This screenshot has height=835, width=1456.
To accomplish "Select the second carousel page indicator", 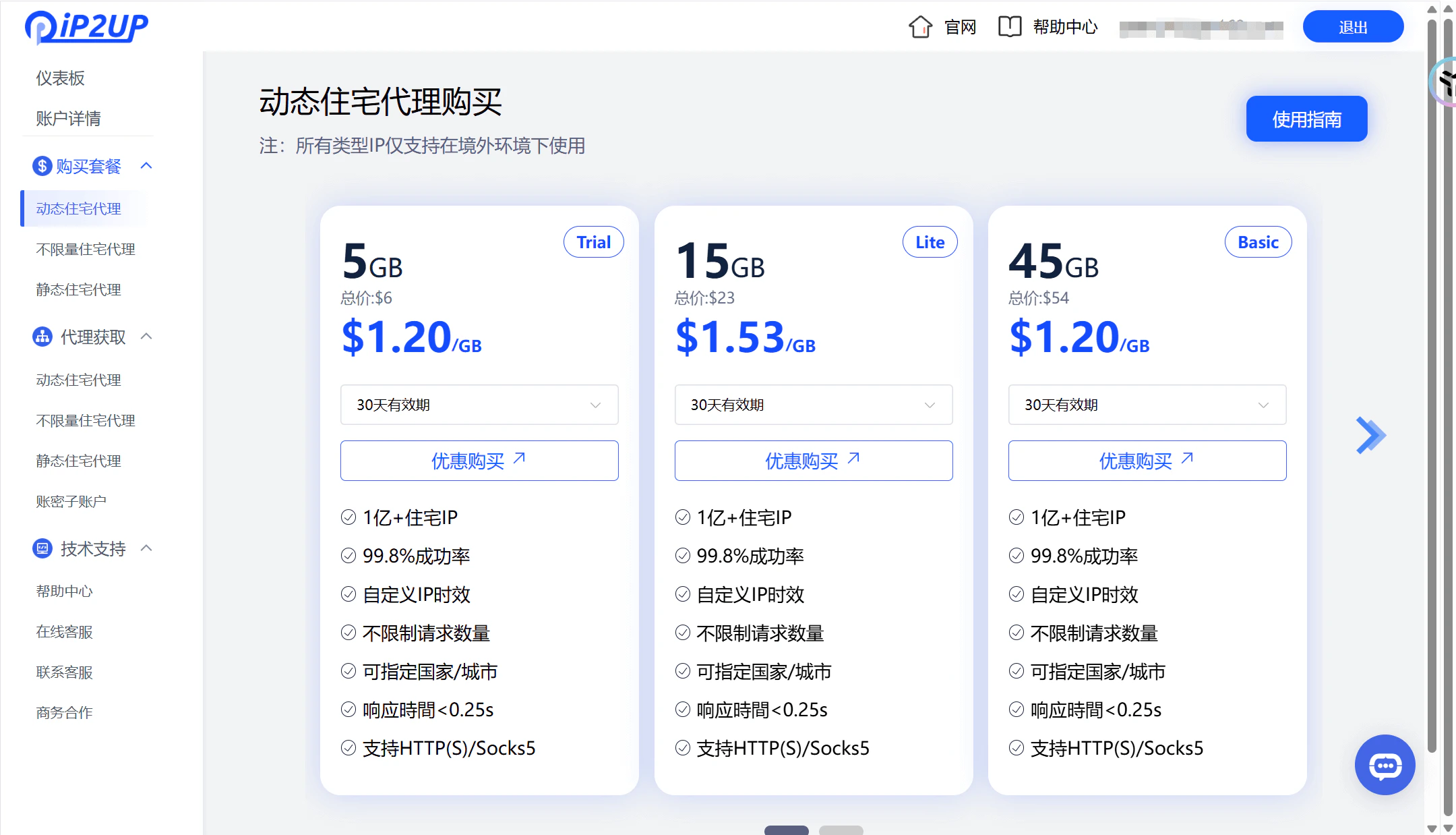I will coord(841,830).
